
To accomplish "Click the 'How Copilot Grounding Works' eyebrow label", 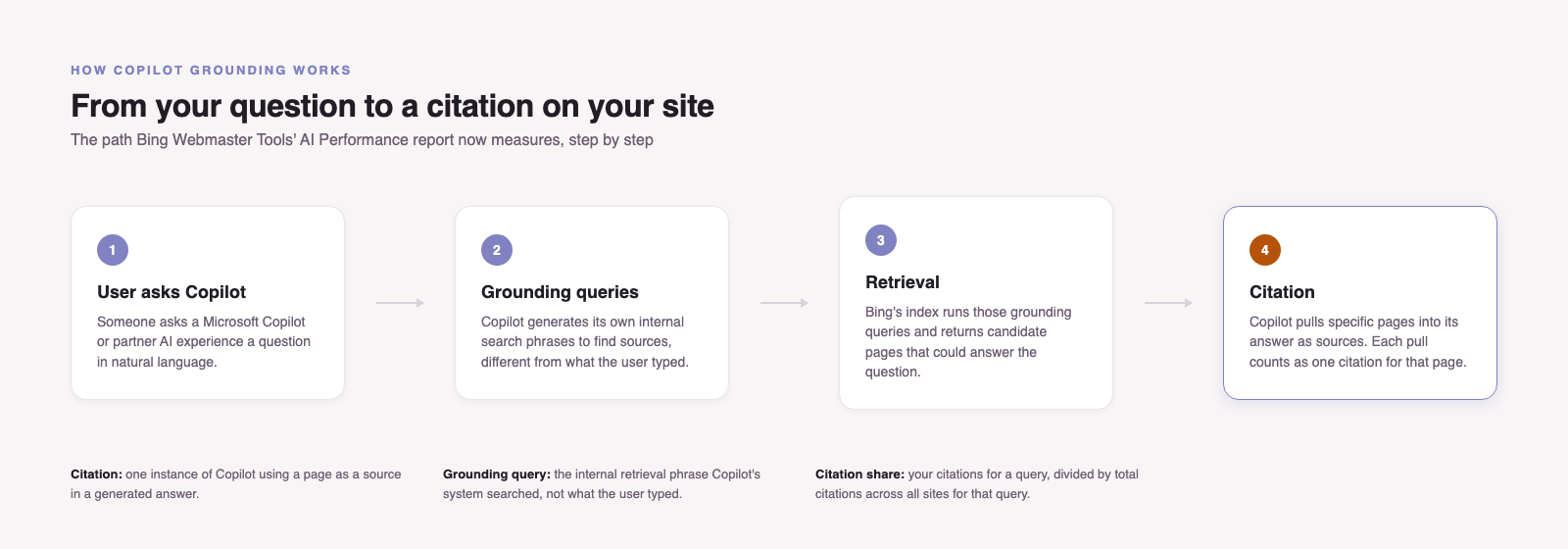I will [211, 71].
